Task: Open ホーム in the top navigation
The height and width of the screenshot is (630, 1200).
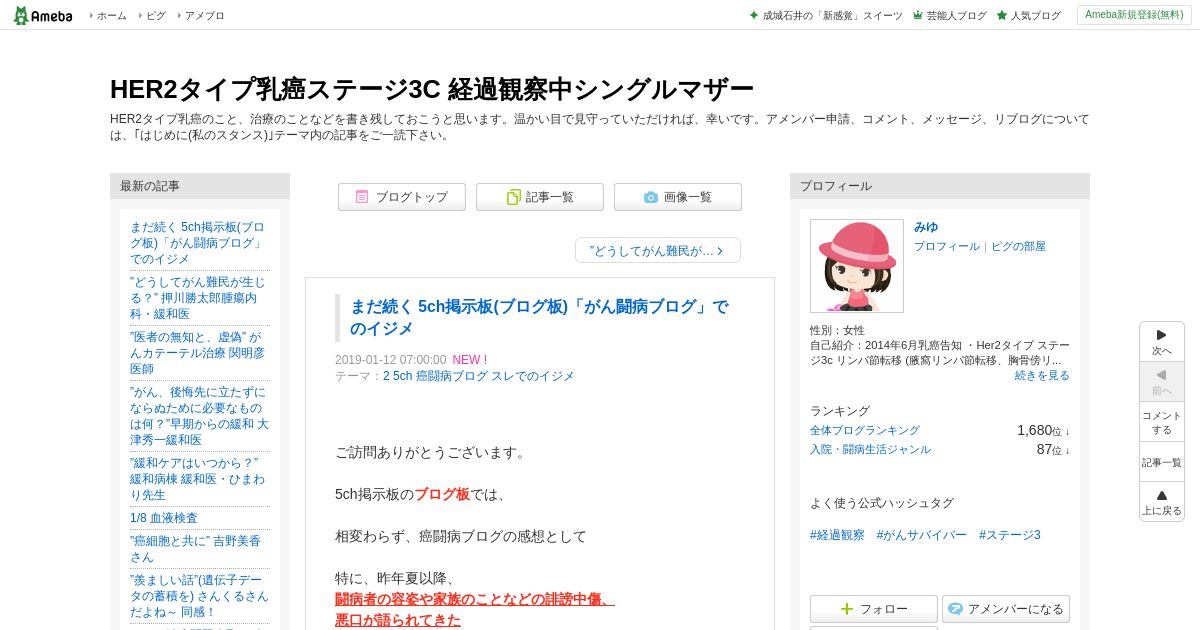Action: (x=111, y=16)
